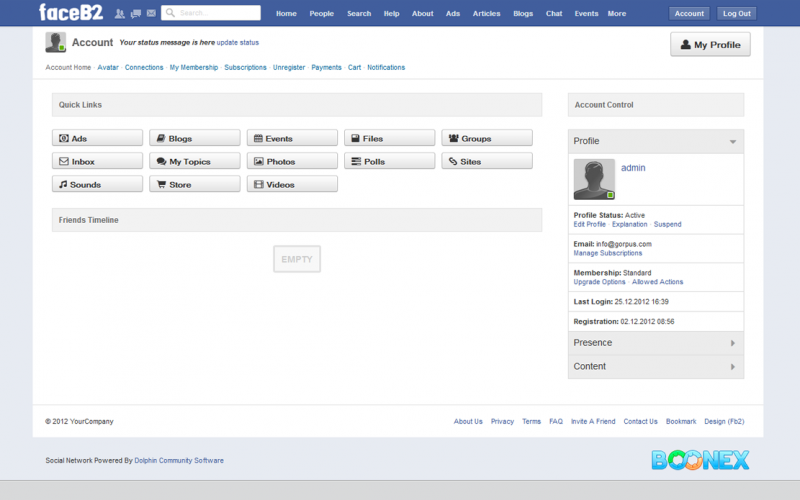800x500 pixels.
Task: Open the Sites quick link
Action: tap(487, 161)
